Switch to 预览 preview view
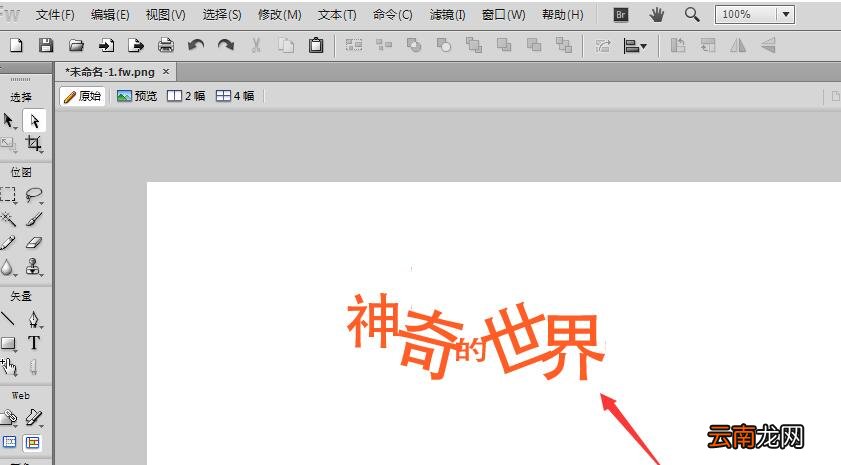The width and height of the screenshot is (841, 465). click(x=137, y=96)
